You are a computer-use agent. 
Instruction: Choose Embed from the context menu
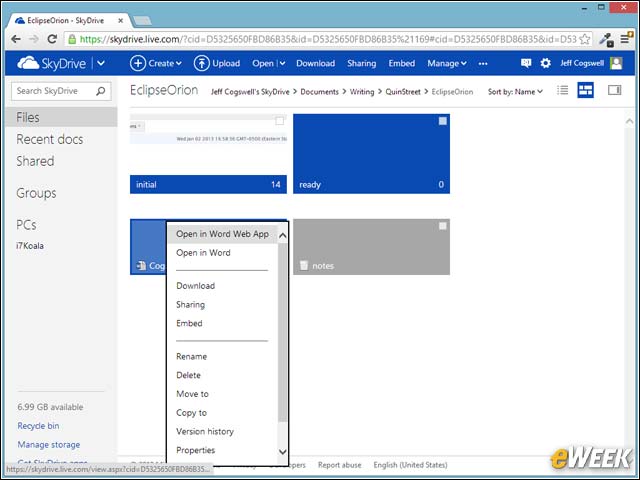(x=189, y=323)
